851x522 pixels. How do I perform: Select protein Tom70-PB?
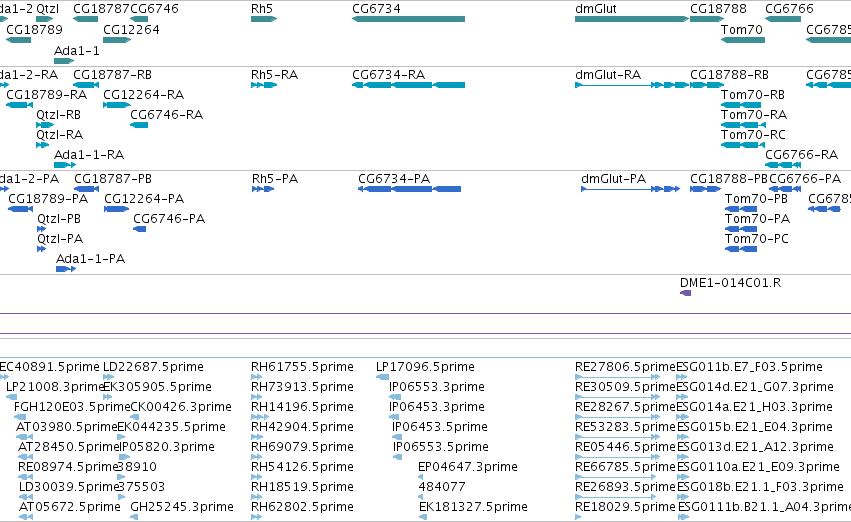756,199
